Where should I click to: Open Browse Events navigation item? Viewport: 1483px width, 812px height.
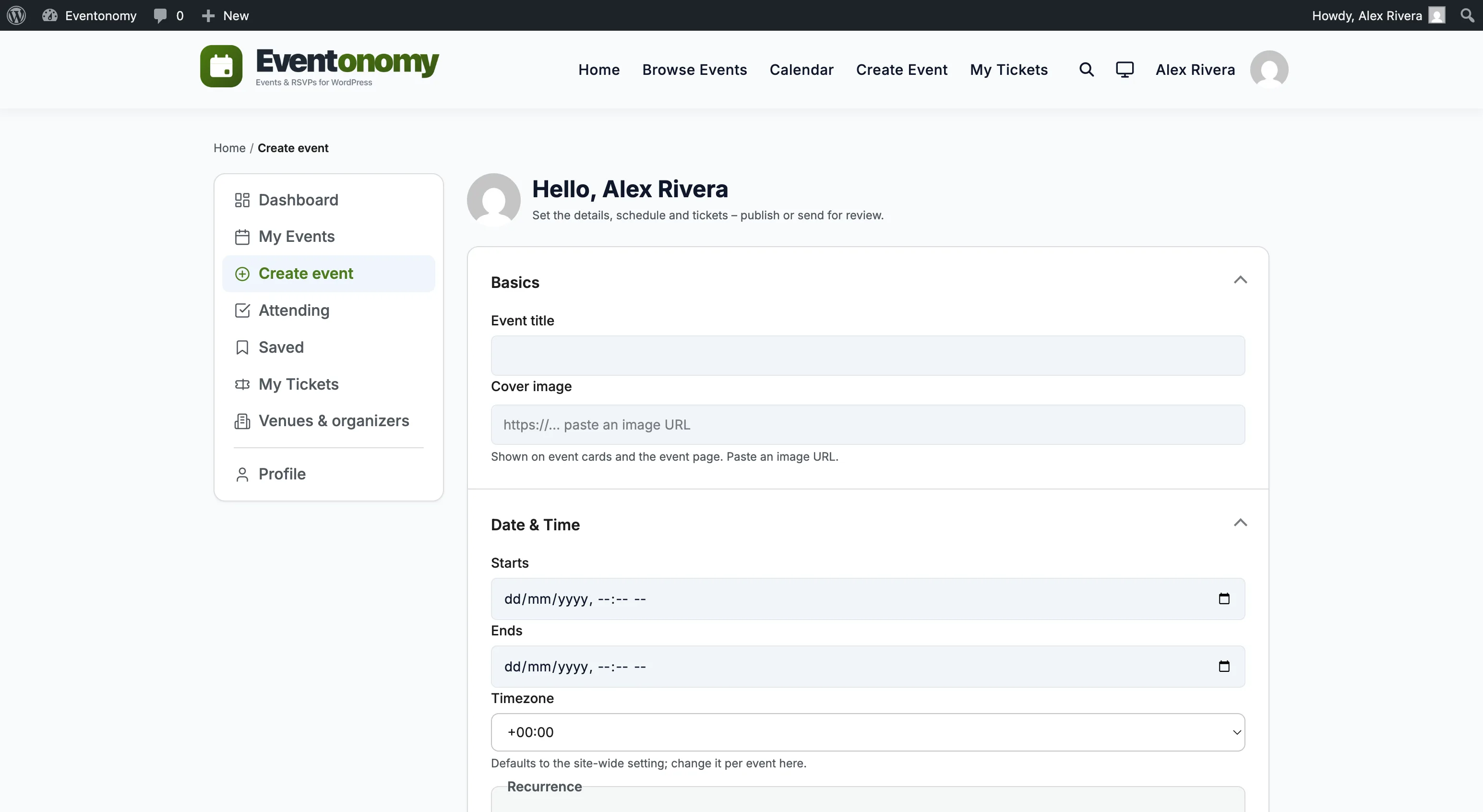[x=694, y=70]
